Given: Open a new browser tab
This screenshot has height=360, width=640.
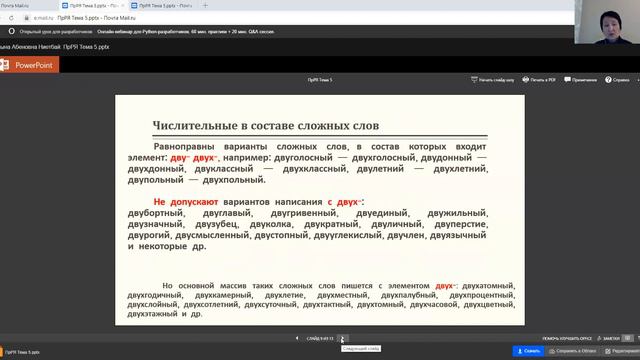Looking at the screenshot, I should point(205,6).
